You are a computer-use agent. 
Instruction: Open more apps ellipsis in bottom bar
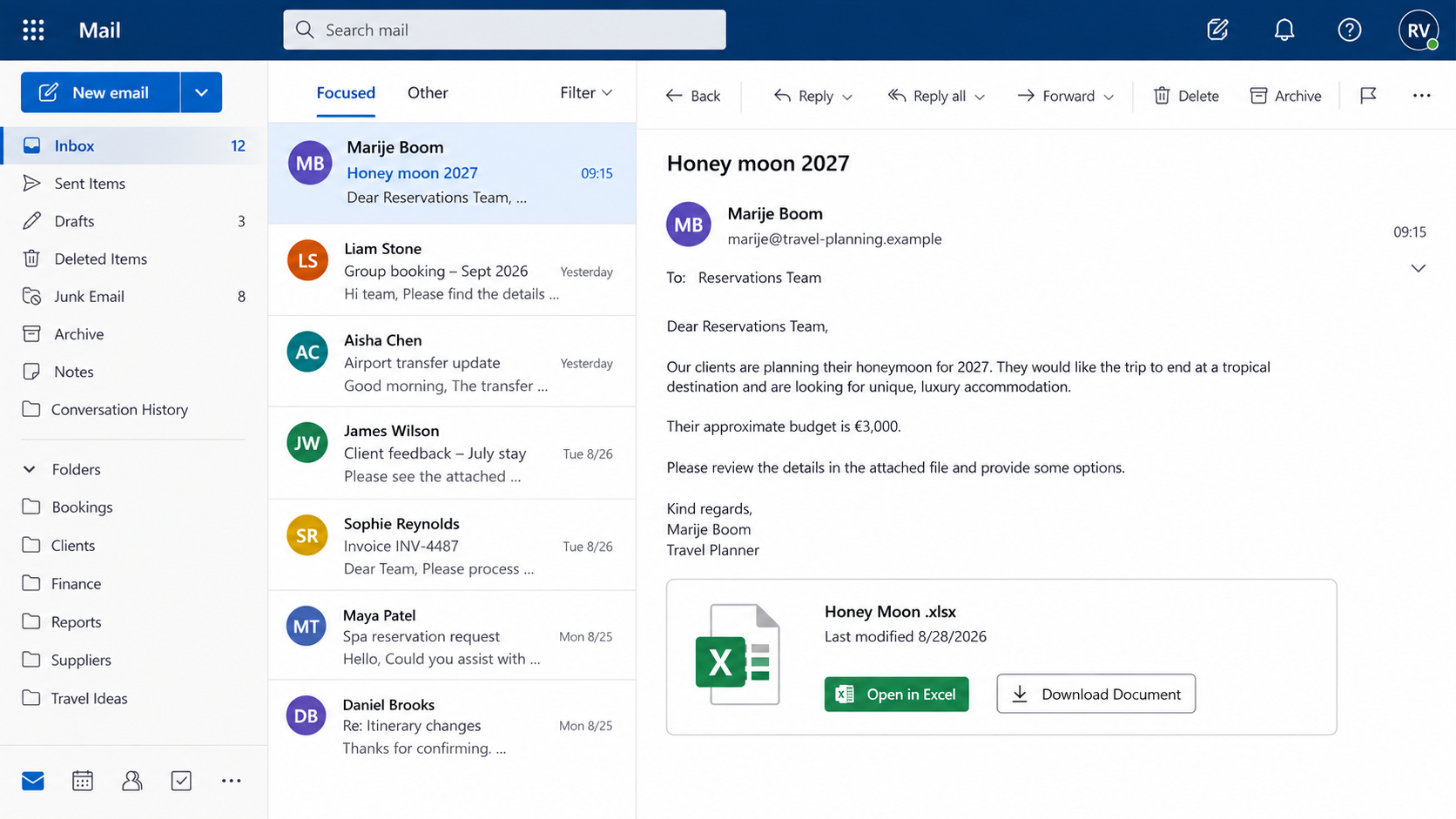pyautogui.click(x=231, y=781)
